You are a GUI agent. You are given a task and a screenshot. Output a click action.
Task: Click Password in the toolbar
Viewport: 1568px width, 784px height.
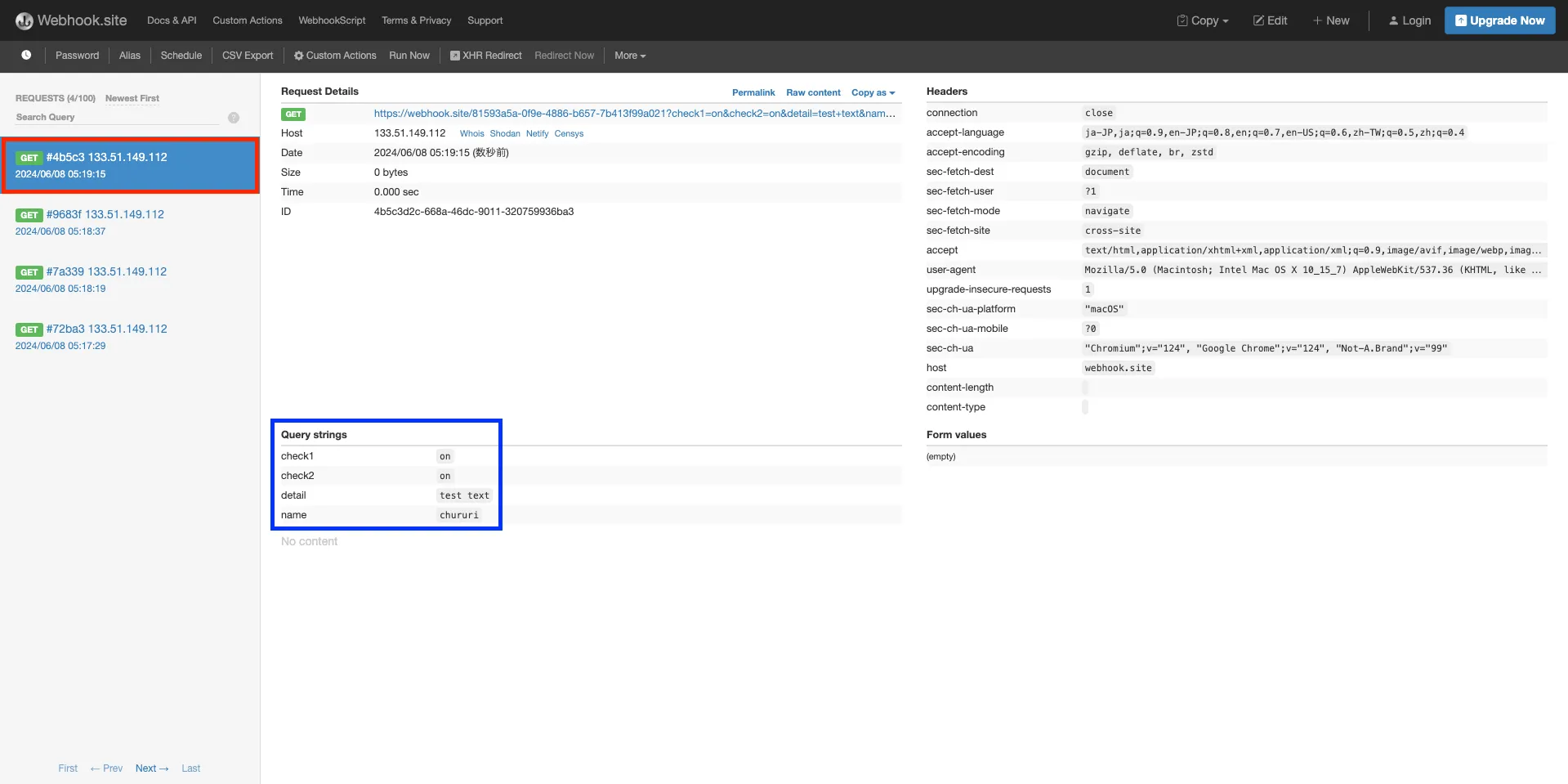78,56
